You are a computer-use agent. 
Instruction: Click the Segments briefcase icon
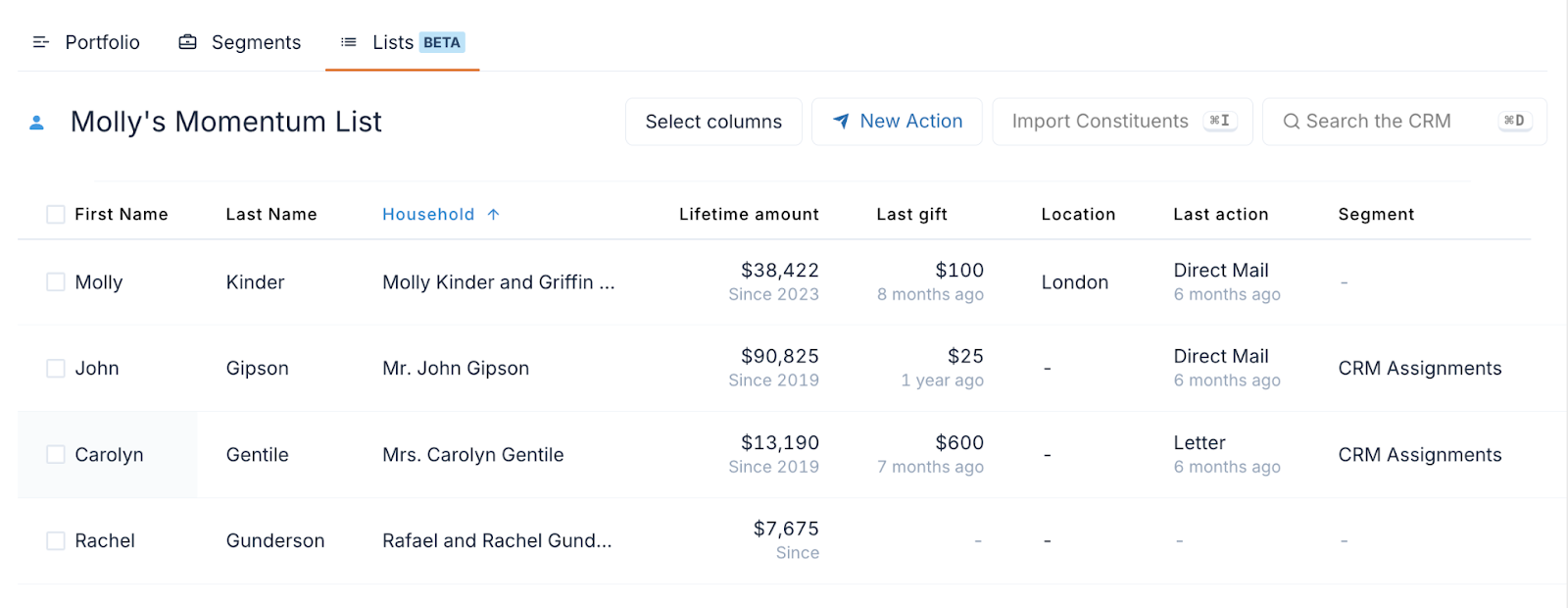point(187,42)
